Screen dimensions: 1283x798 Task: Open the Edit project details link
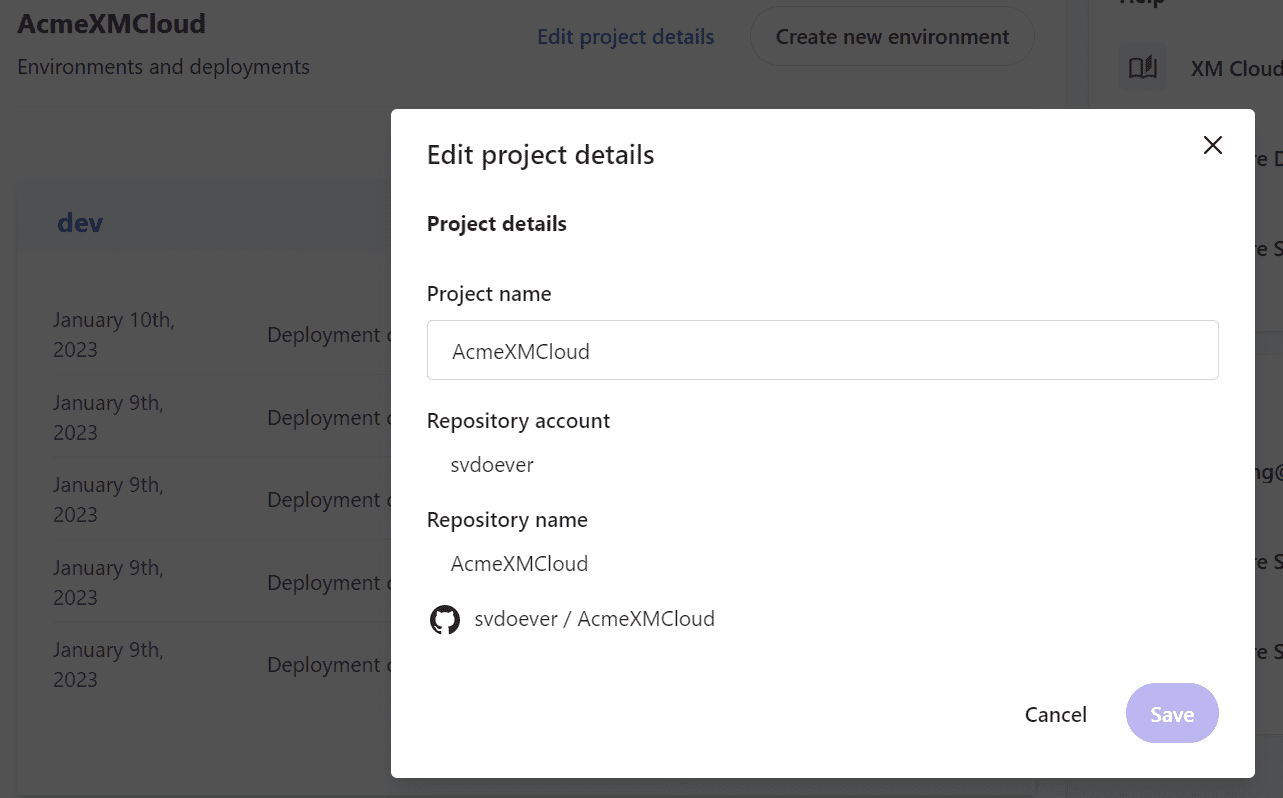click(625, 37)
